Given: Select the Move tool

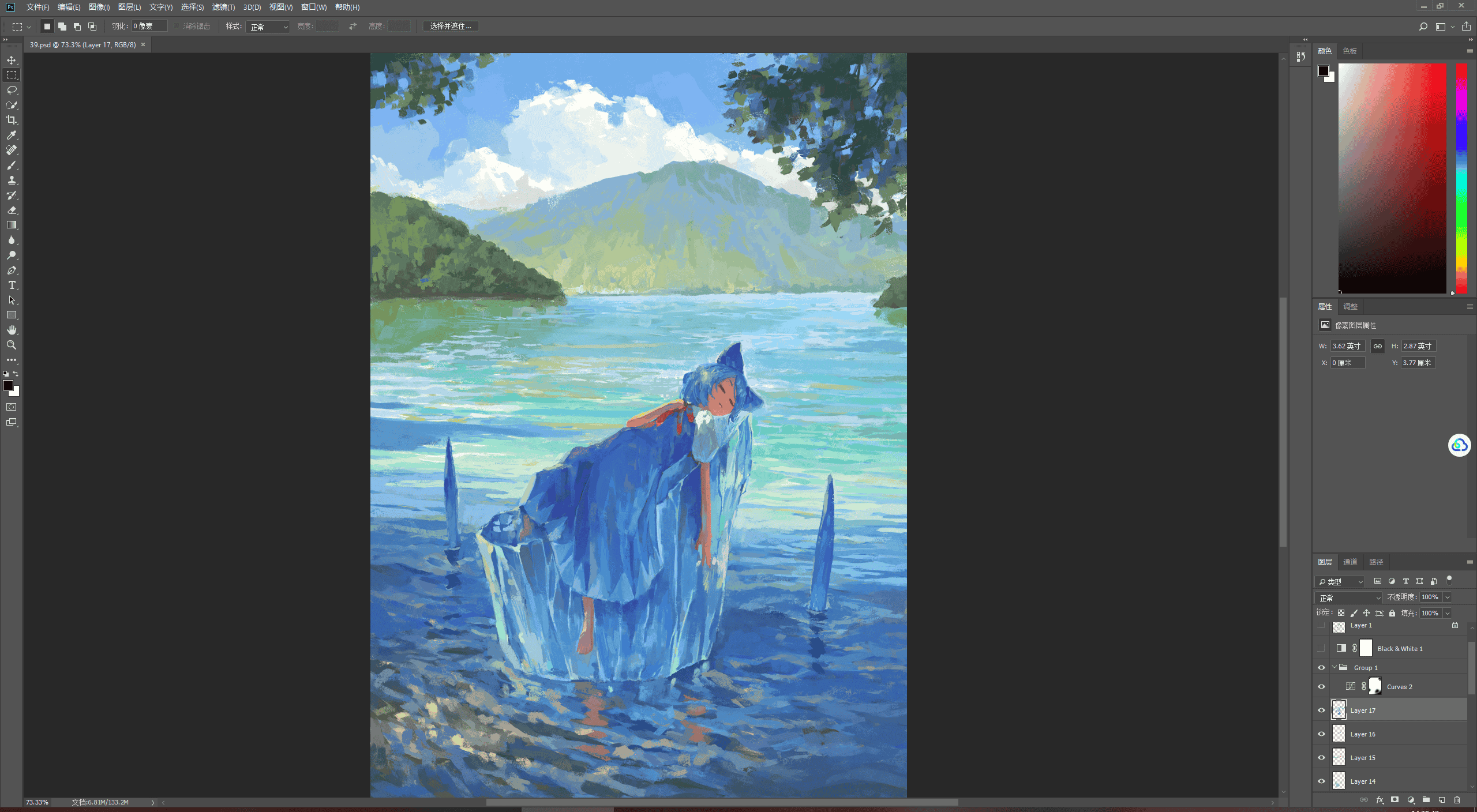Looking at the screenshot, I should point(12,60).
